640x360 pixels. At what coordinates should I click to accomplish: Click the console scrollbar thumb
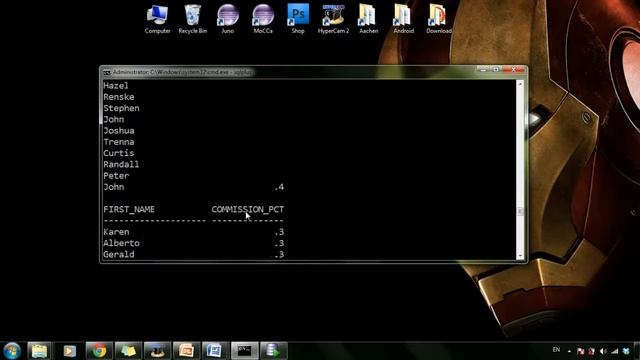tap(520, 211)
